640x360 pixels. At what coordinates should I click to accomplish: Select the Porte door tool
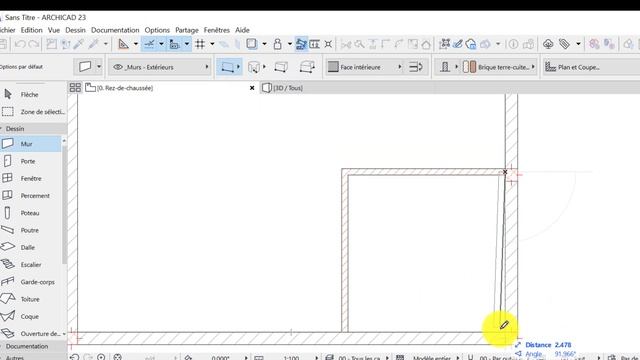[31, 161]
